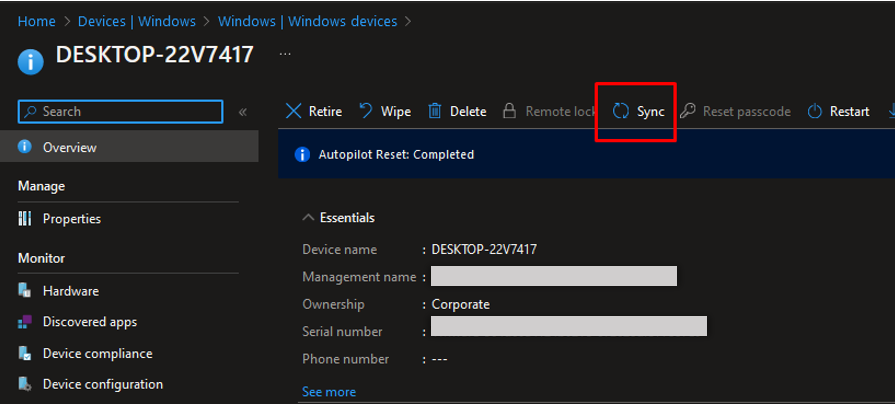The image size is (895, 404).
Task: Click the page title DESKTOP-22V7417
Action: tap(155, 55)
